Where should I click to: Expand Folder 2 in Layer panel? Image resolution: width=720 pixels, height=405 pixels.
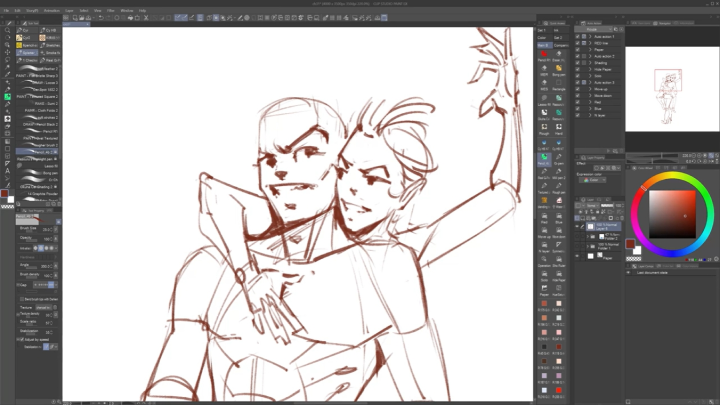[x=587, y=236]
